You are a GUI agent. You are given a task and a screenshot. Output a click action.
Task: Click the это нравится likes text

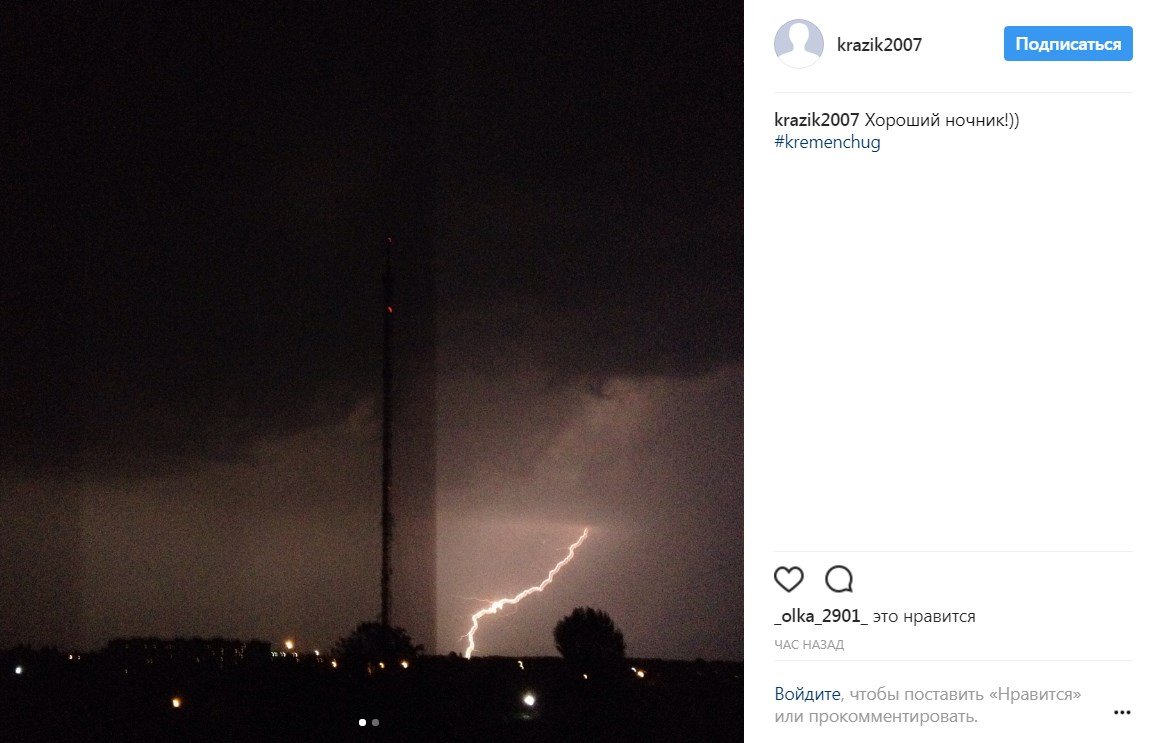coord(924,616)
